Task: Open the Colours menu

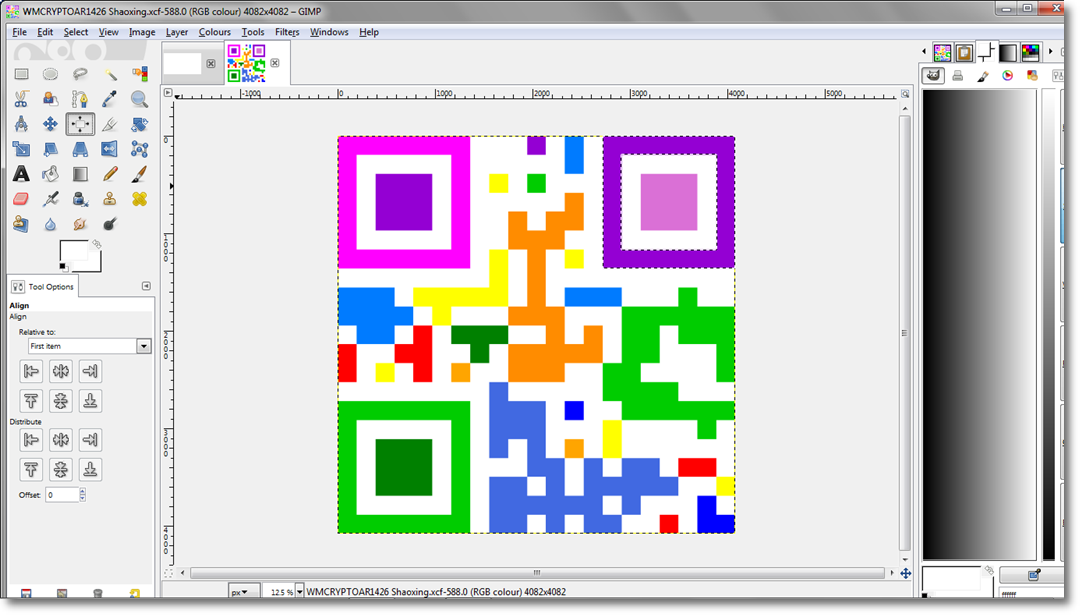Action: [x=215, y=32]
